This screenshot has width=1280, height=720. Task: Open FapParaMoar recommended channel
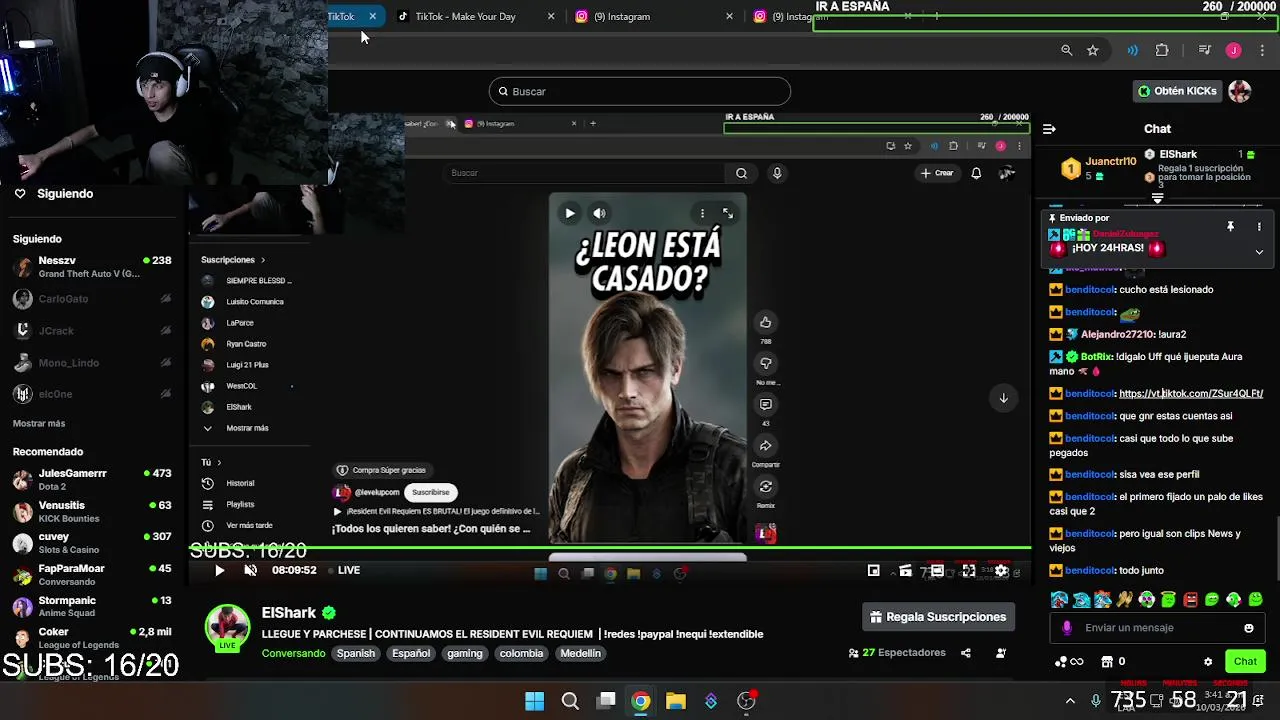tap(93, 575)
